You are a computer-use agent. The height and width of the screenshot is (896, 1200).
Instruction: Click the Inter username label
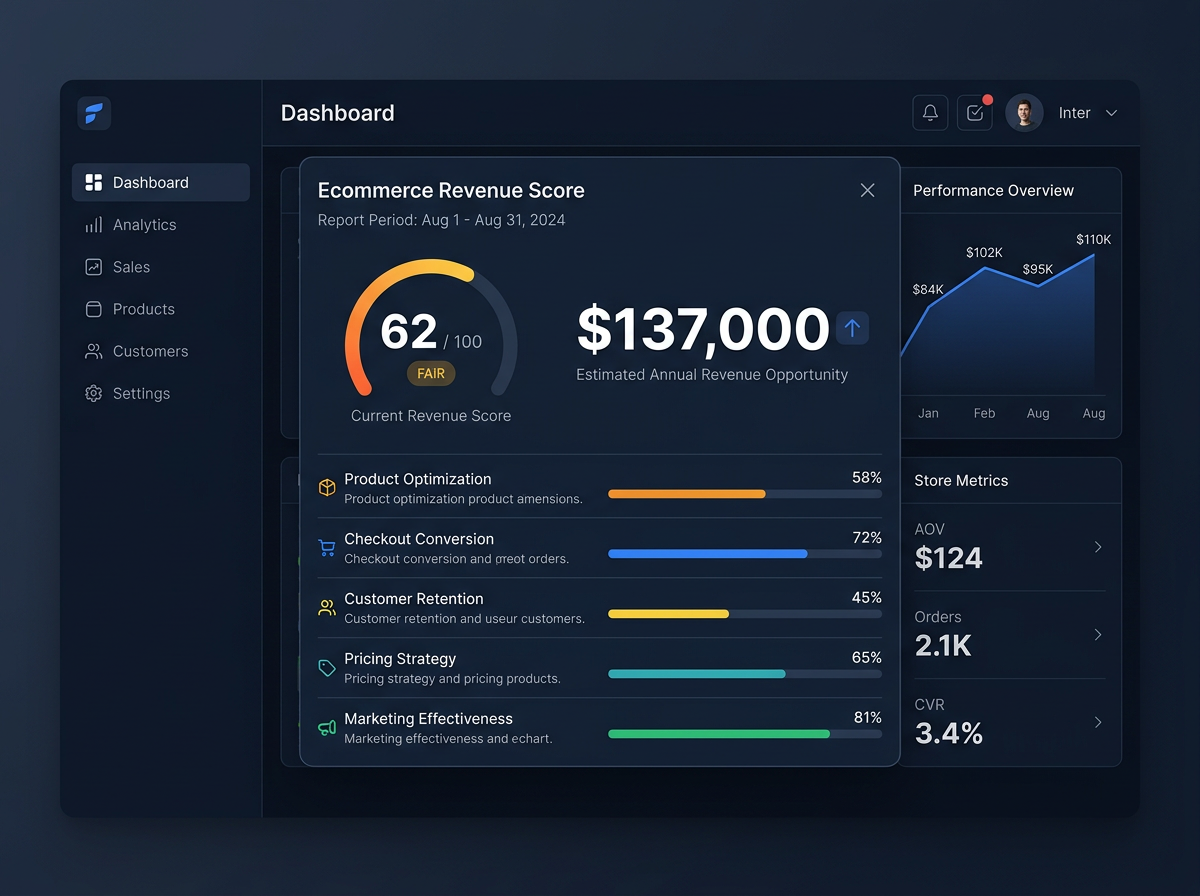[x=1074, y=113]
